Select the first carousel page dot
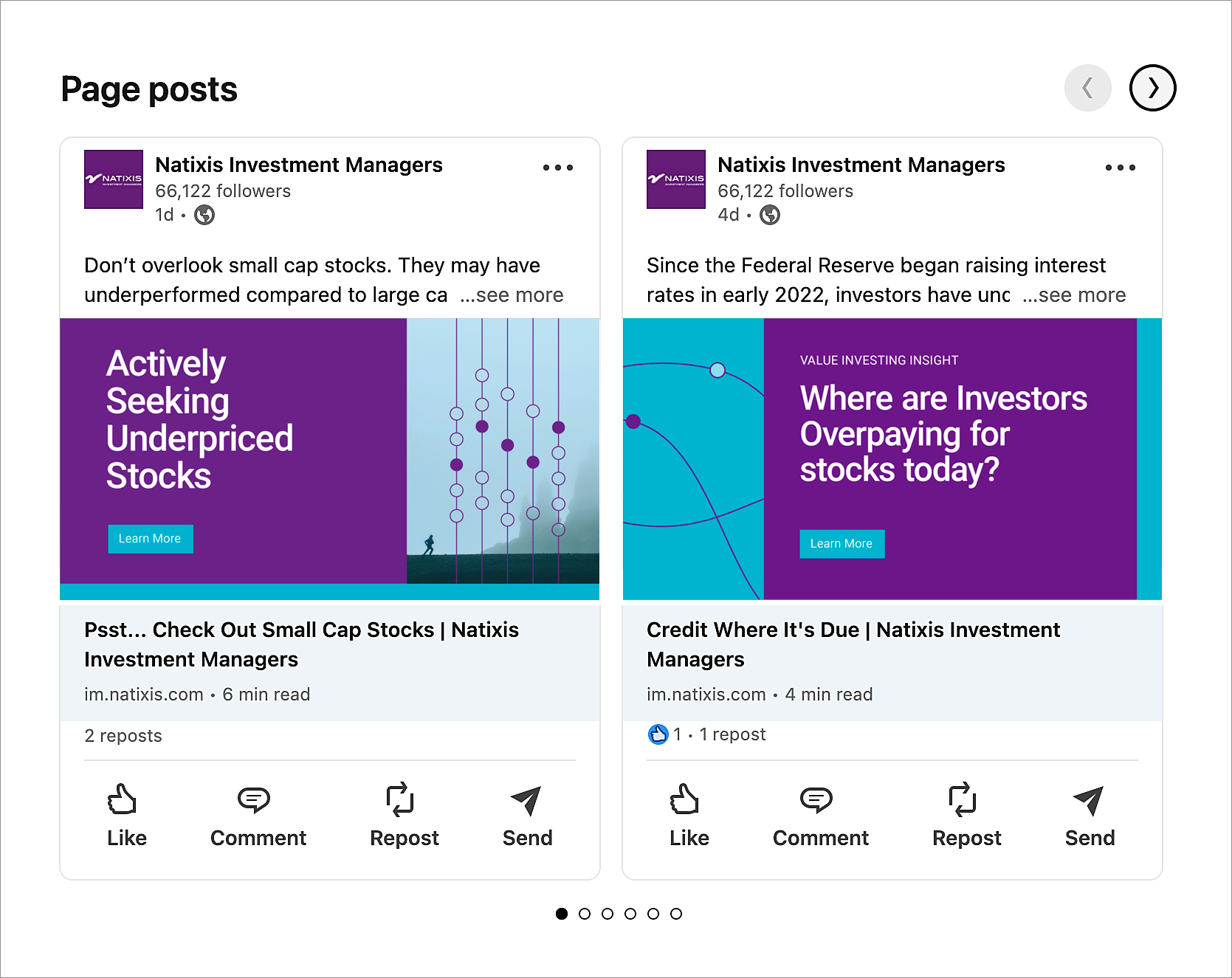 [x=562, y=914]
